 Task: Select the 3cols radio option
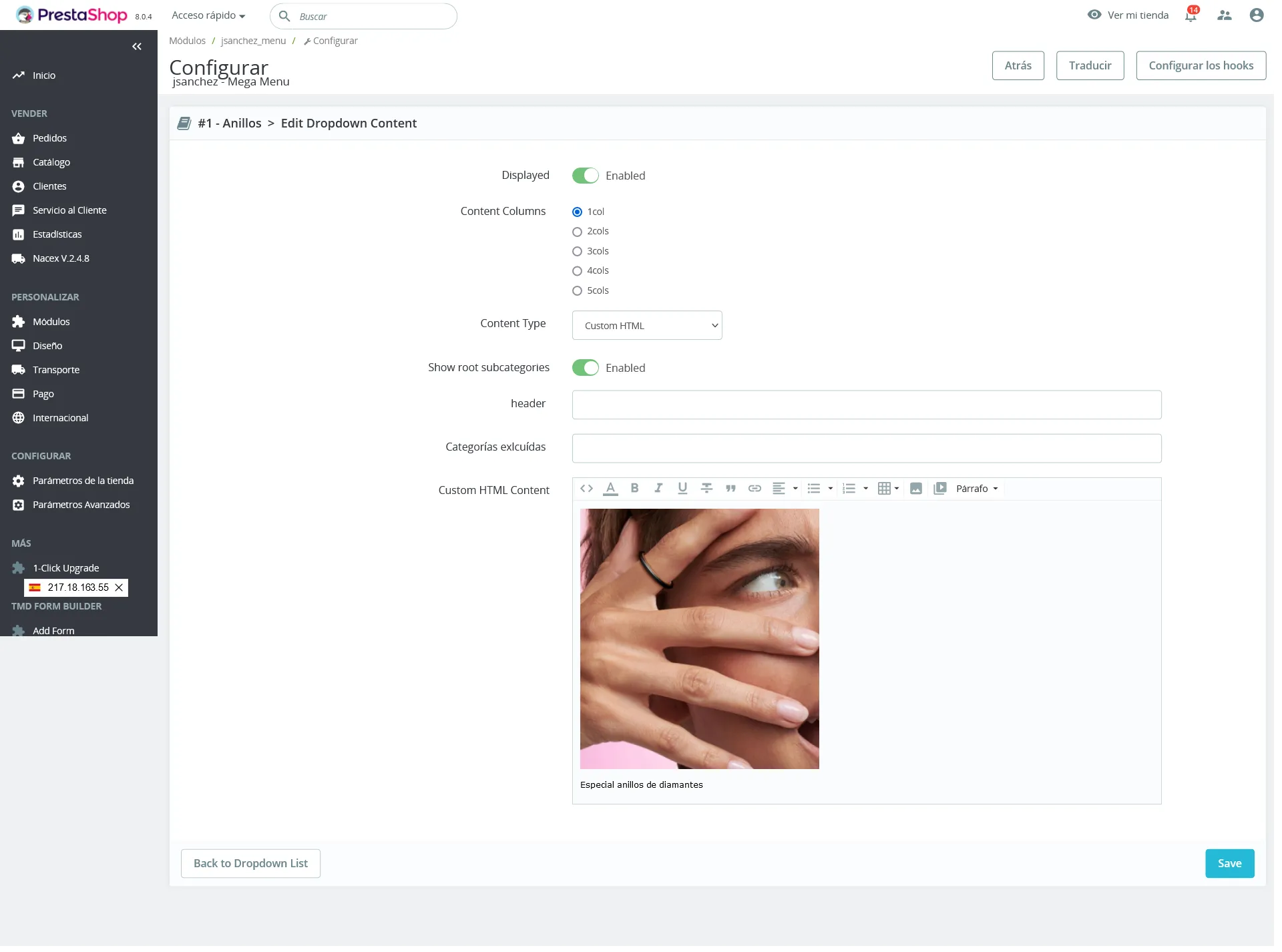click(578, 252)
